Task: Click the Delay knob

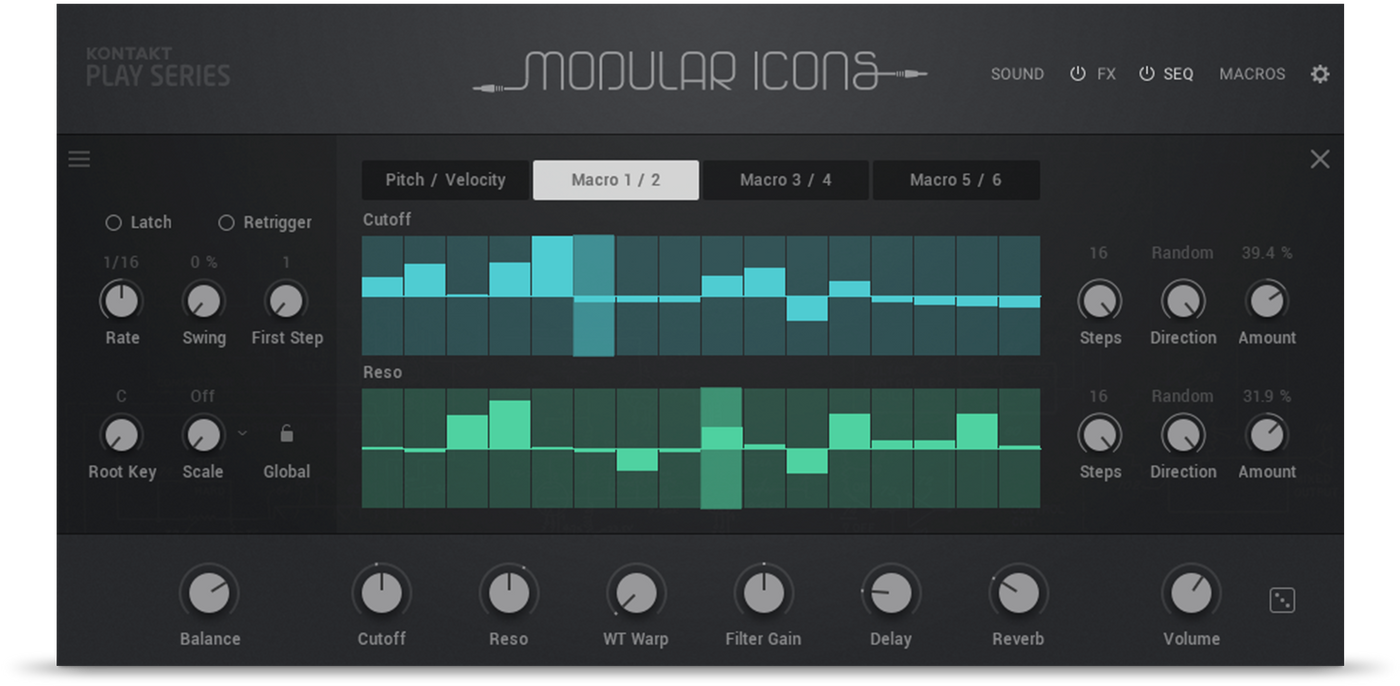Action: 890,594
